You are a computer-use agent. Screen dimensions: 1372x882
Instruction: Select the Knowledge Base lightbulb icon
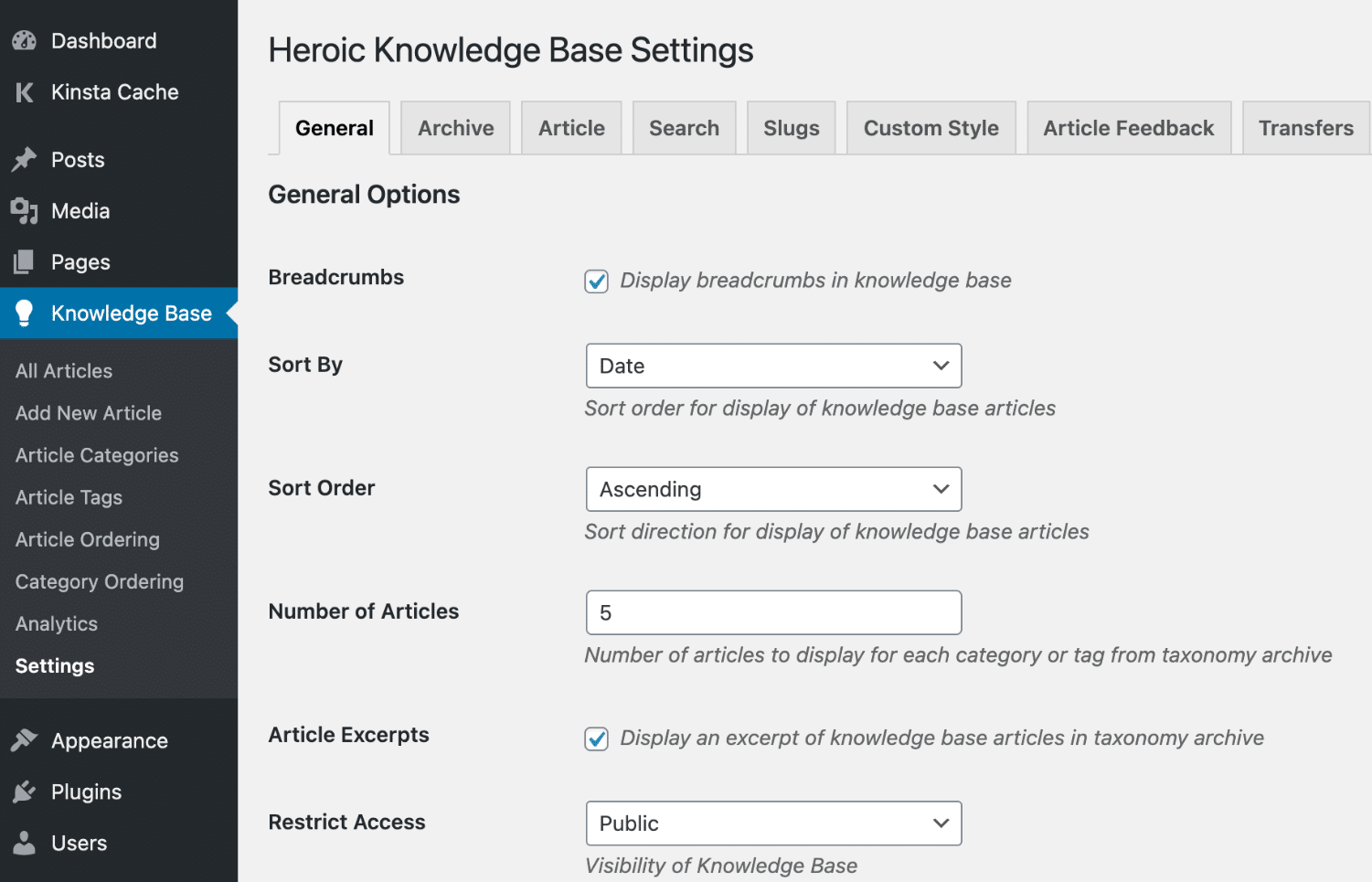(23, 313)
